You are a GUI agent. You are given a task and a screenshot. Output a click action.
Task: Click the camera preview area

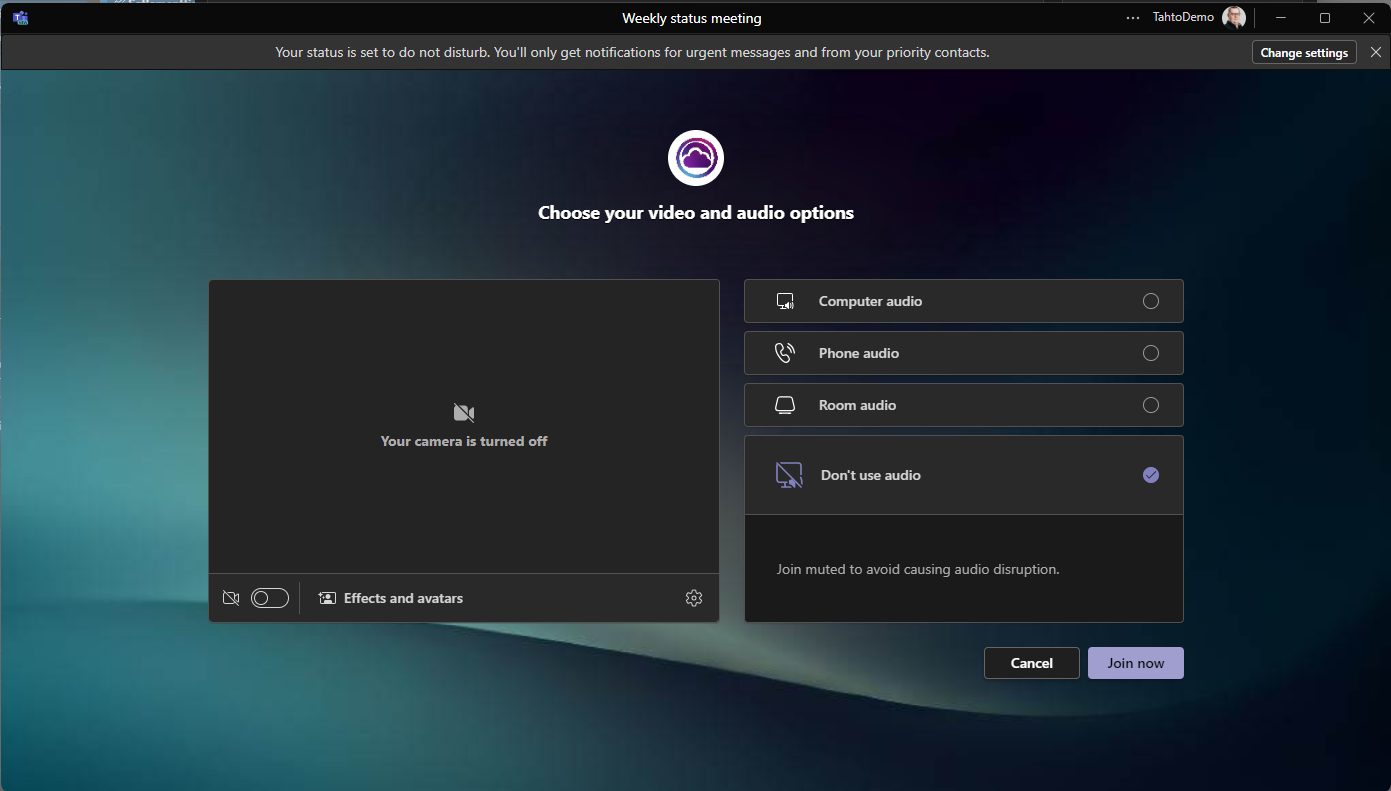[464, 425]
